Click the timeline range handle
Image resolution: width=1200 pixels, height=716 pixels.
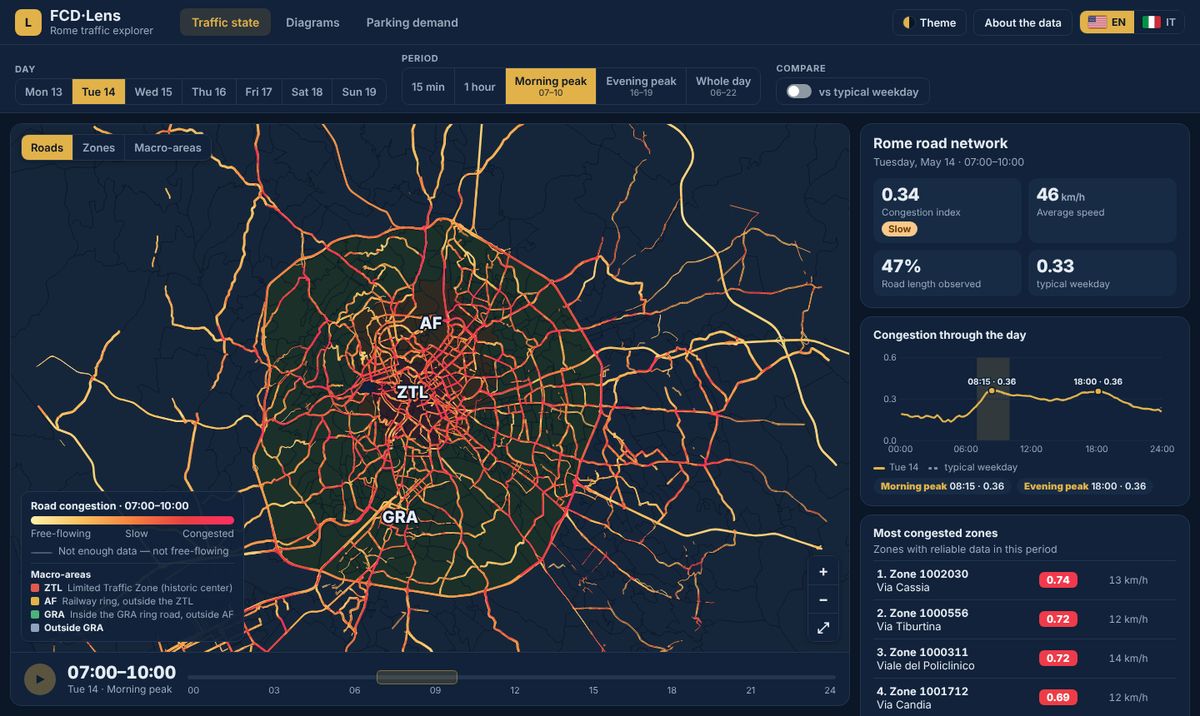(417, 677)
